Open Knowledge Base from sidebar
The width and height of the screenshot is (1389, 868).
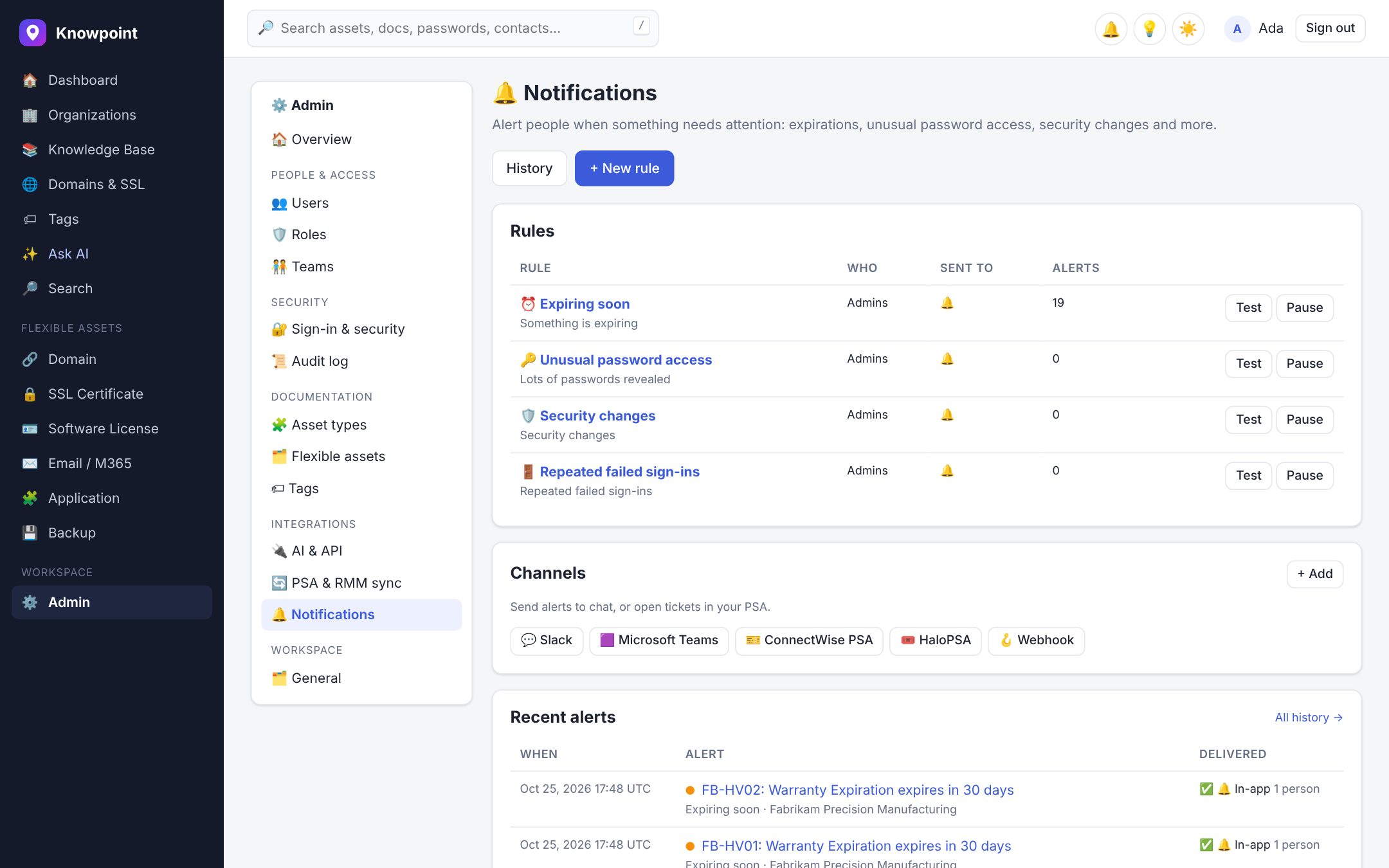pos(112,150)
